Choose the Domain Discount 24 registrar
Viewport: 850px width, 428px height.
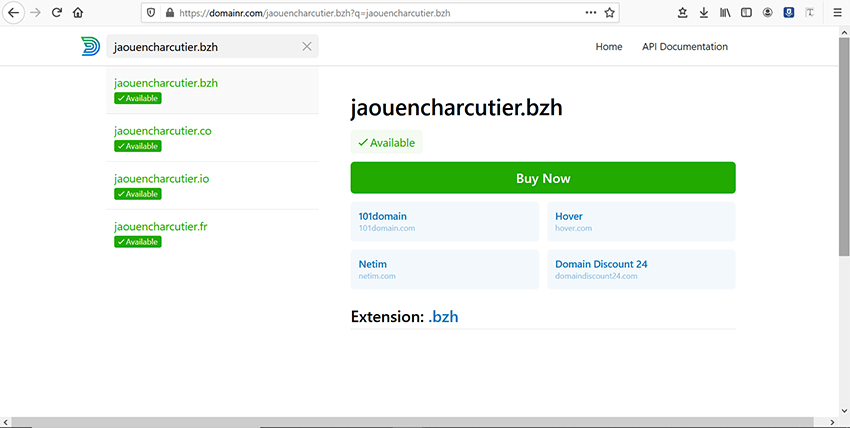pyautogui.click(x=641, y=269)
